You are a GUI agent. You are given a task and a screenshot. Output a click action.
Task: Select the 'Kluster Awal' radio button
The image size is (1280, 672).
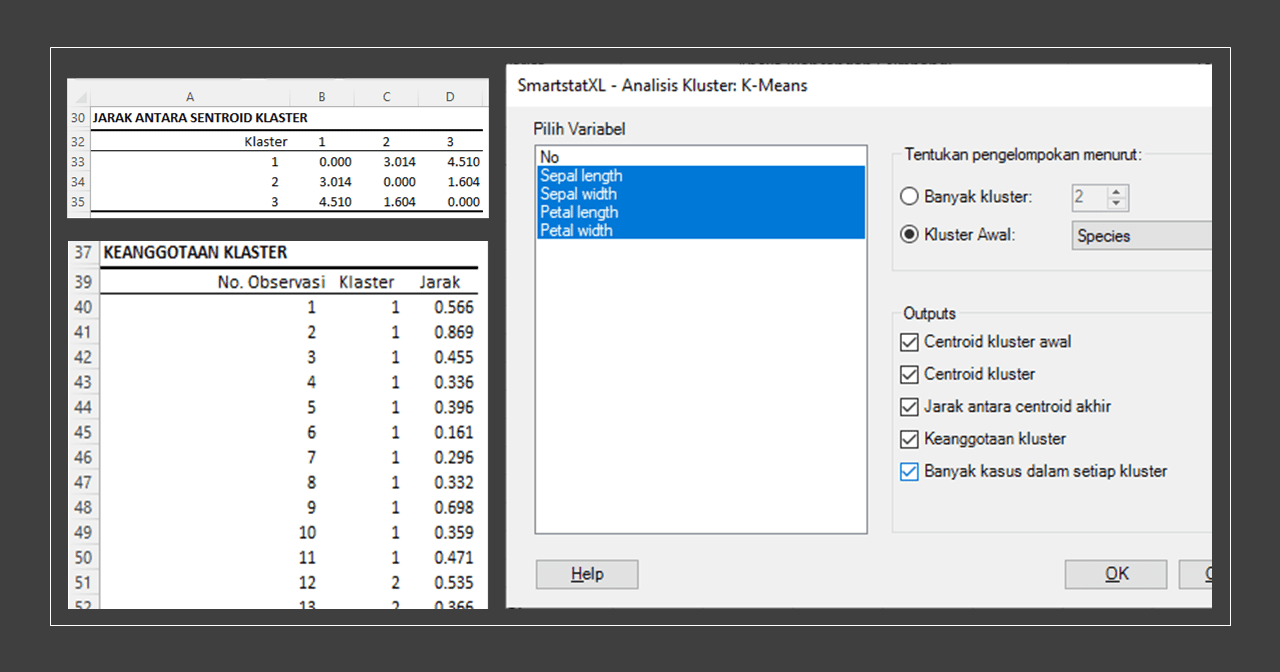tap(909, 235)
